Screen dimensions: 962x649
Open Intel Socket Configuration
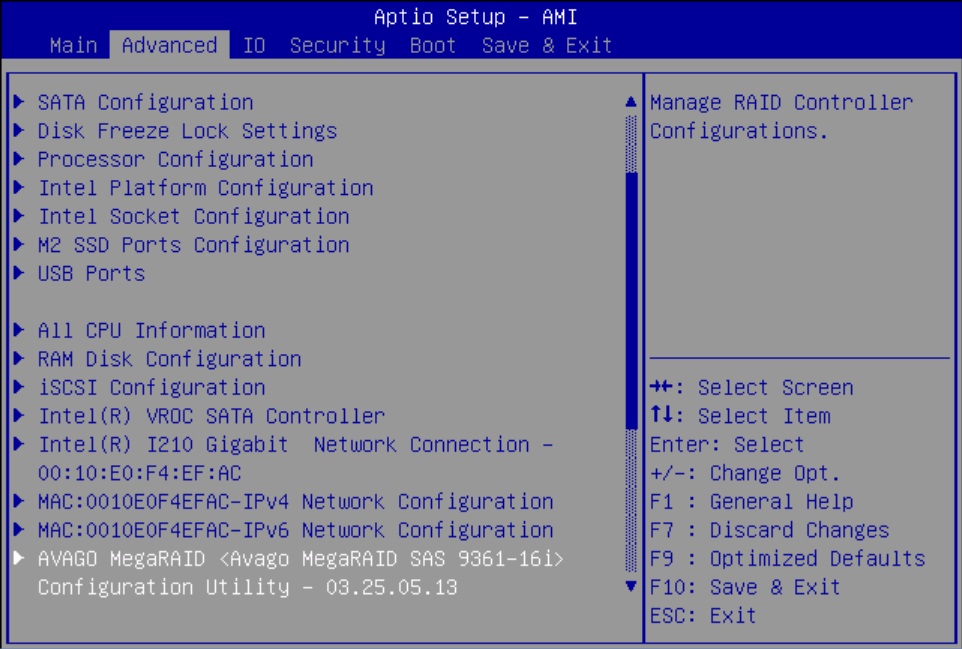click(193, 217)
